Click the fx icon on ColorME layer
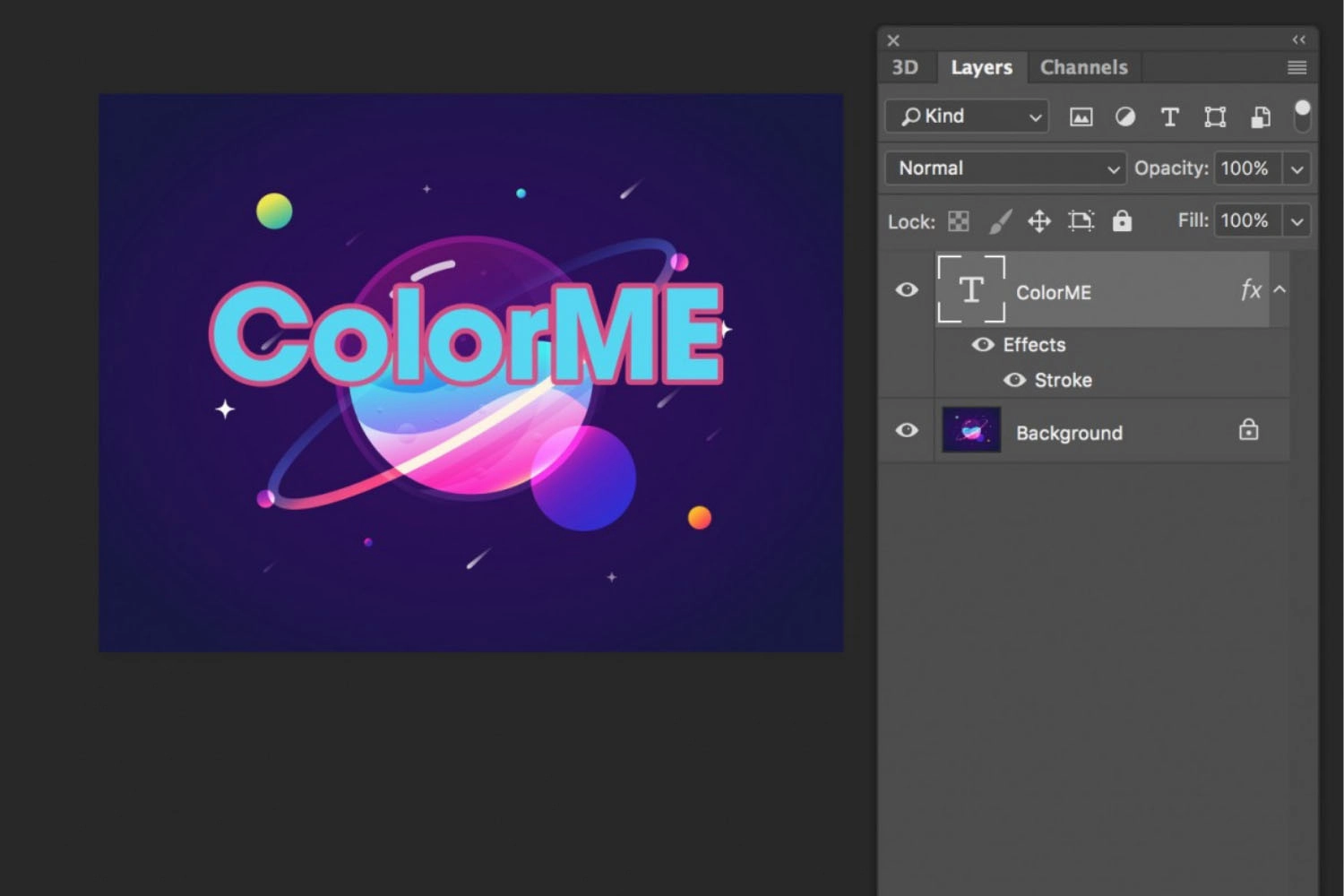 click(1251, 289)
